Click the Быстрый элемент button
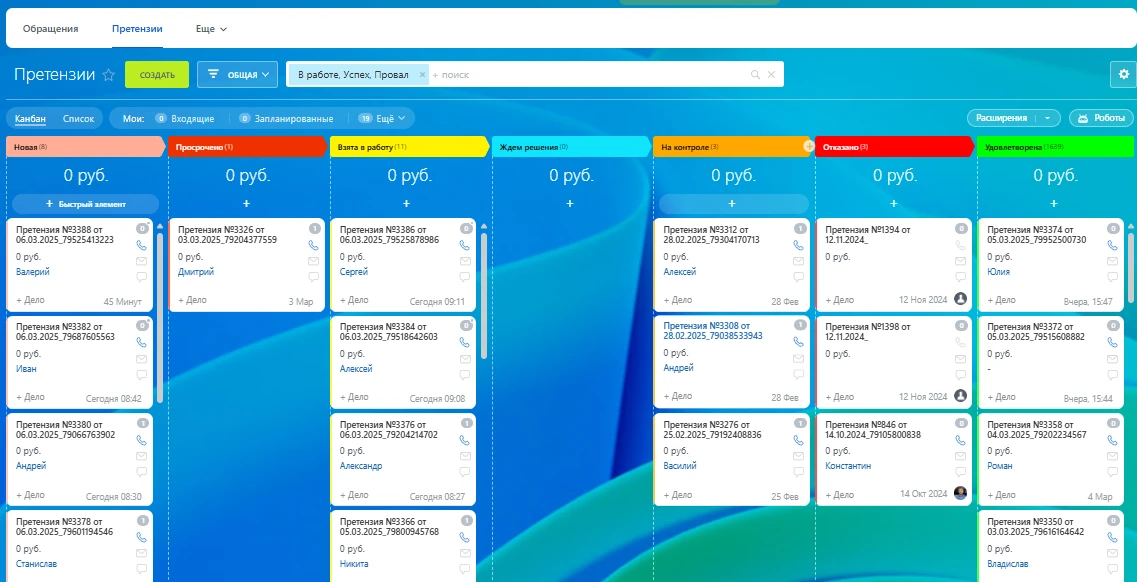This screenshot has width=1137, height=582. pos(86,204)
